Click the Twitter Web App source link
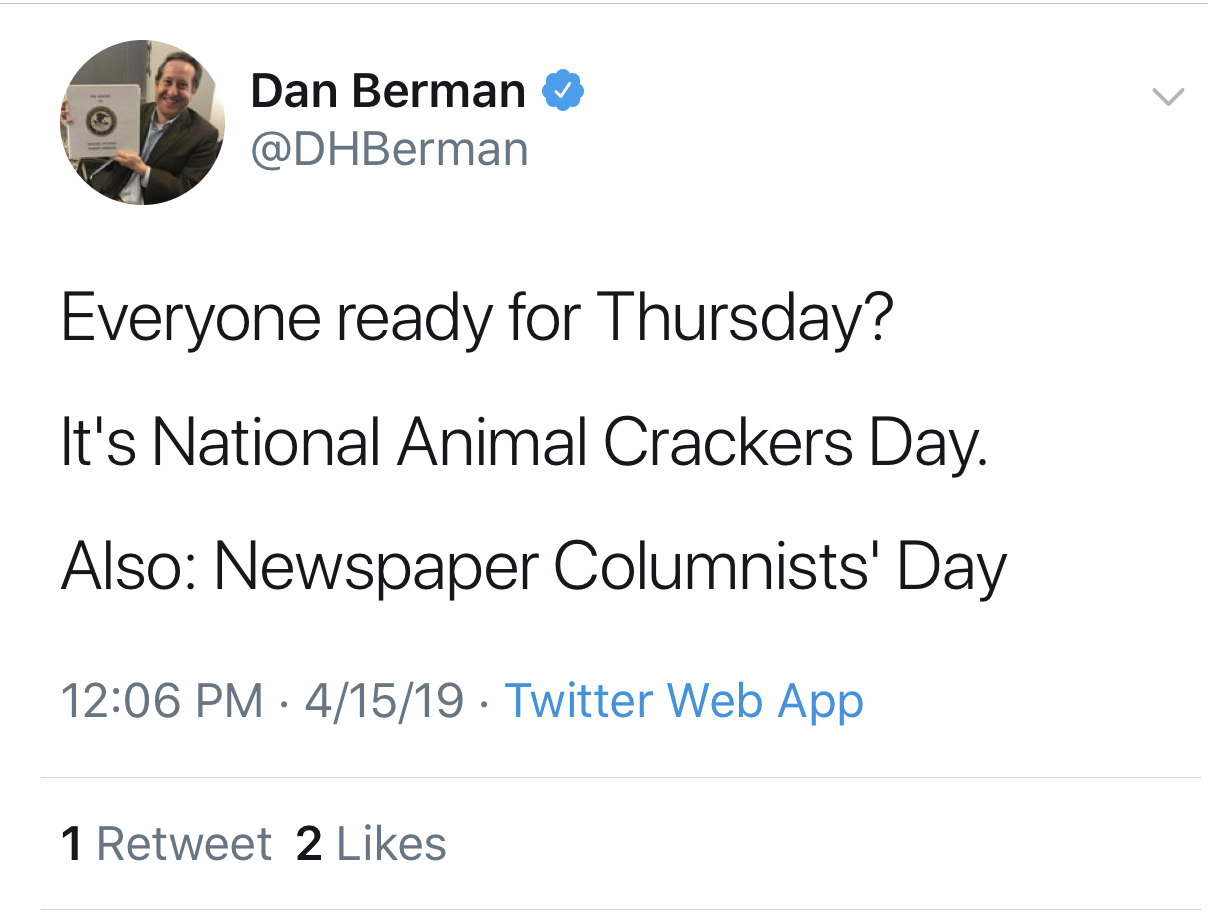 coord(684,700)
